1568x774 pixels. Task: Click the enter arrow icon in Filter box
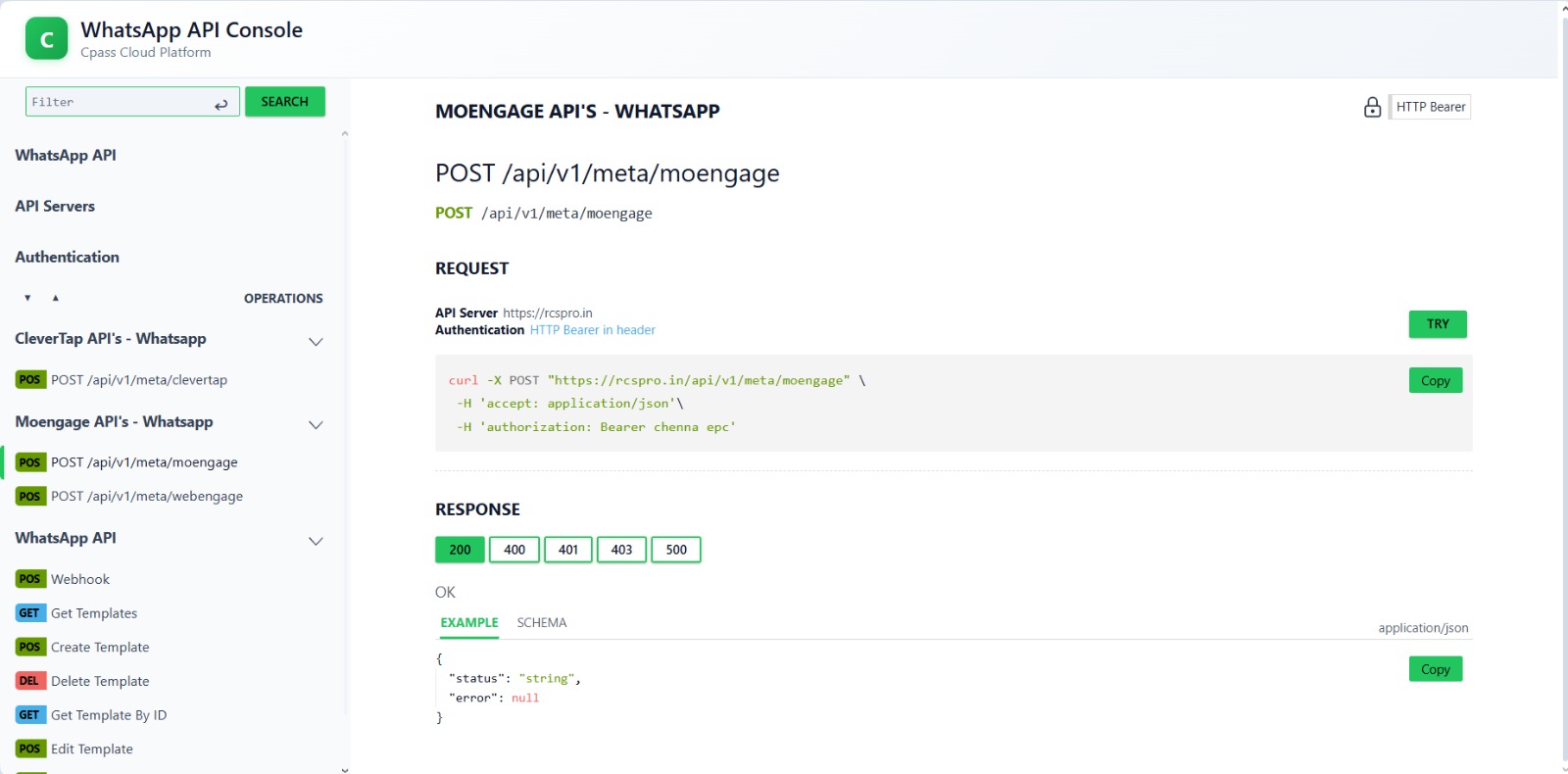point(221,104)
